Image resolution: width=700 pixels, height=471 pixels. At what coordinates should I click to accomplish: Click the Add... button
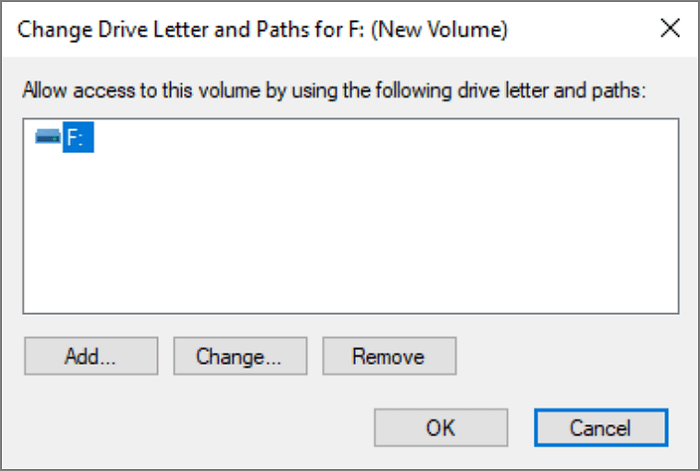(x=91, y=356)
